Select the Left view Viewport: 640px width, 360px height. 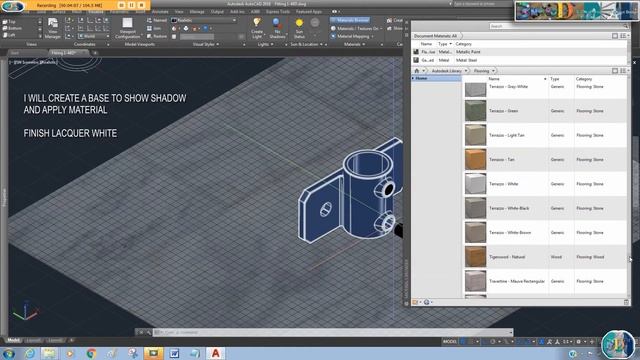[x=9, y=35]
